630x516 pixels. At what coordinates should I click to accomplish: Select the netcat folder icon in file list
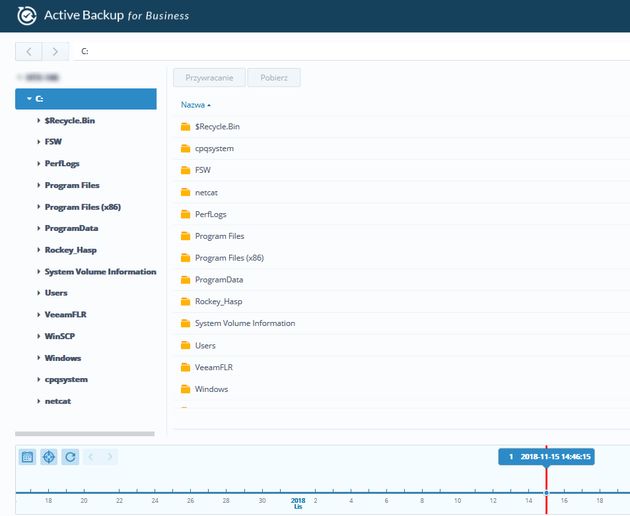click(185, 192)
